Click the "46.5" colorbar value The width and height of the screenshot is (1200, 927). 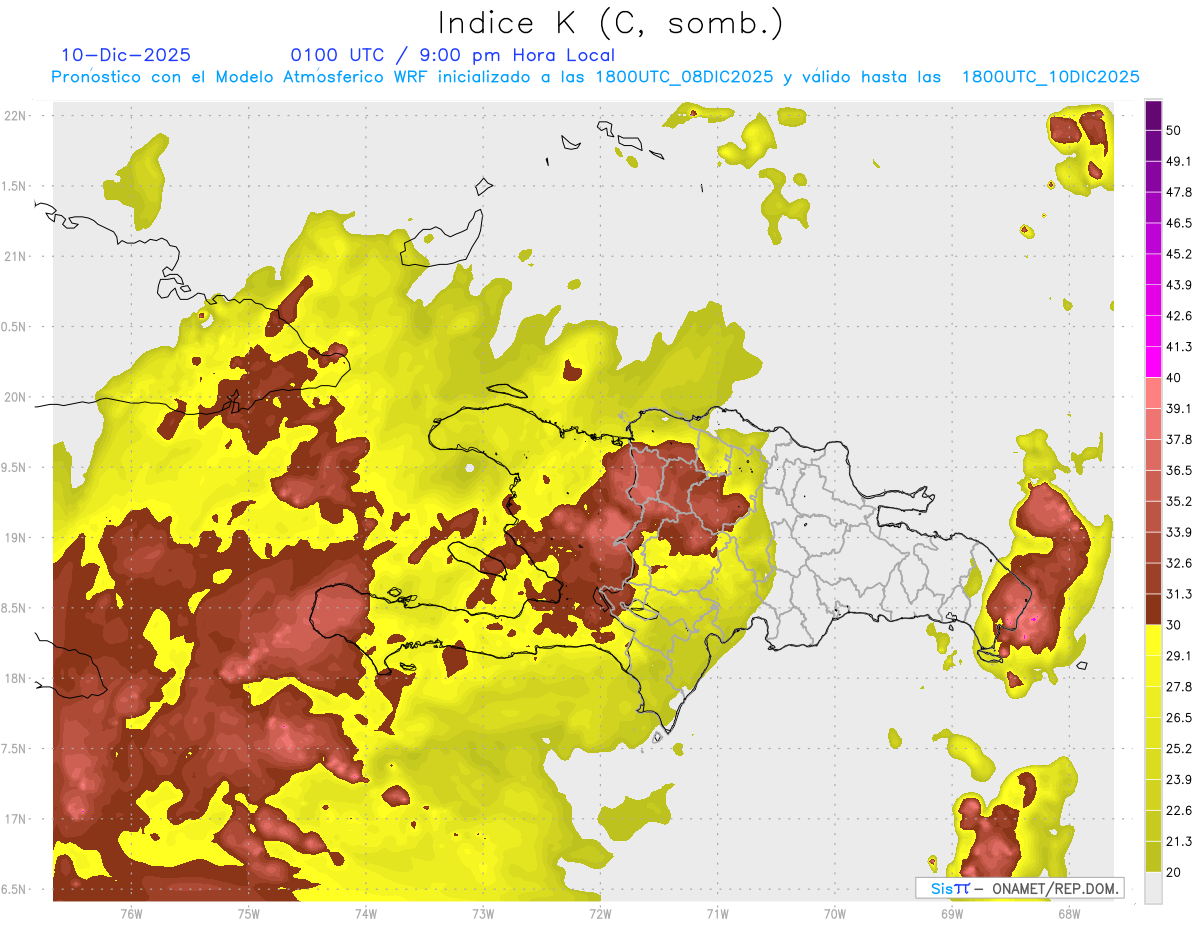1179,223
